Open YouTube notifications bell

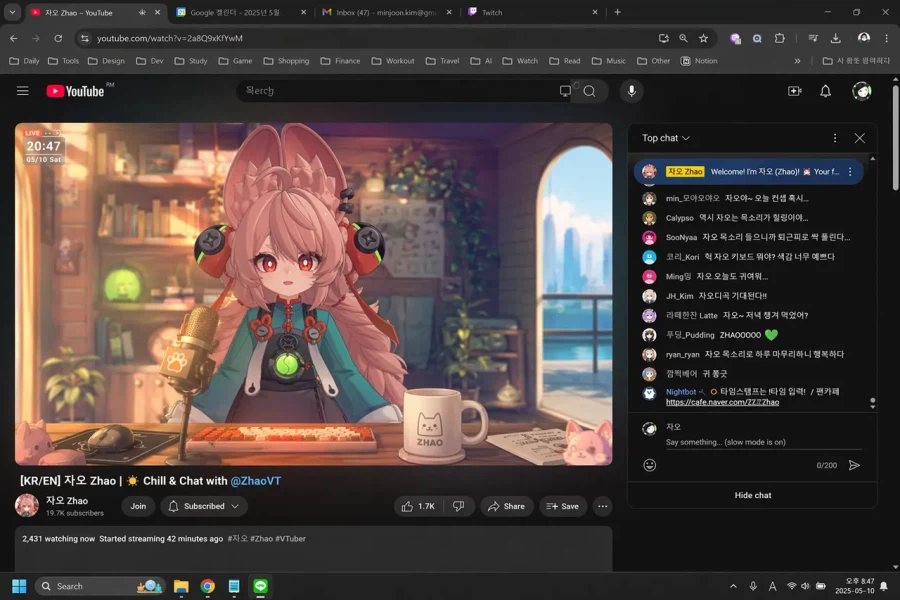825,91
